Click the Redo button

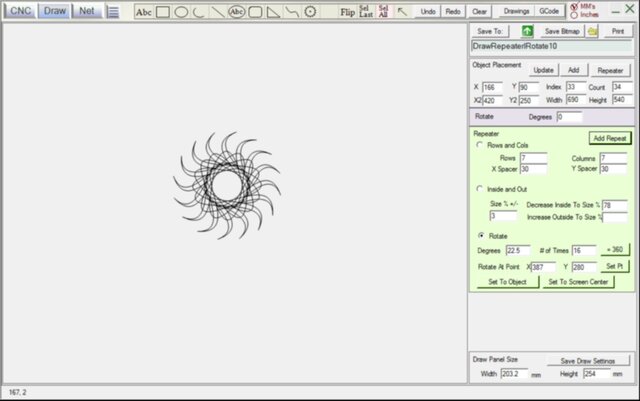tap(453, 11)
